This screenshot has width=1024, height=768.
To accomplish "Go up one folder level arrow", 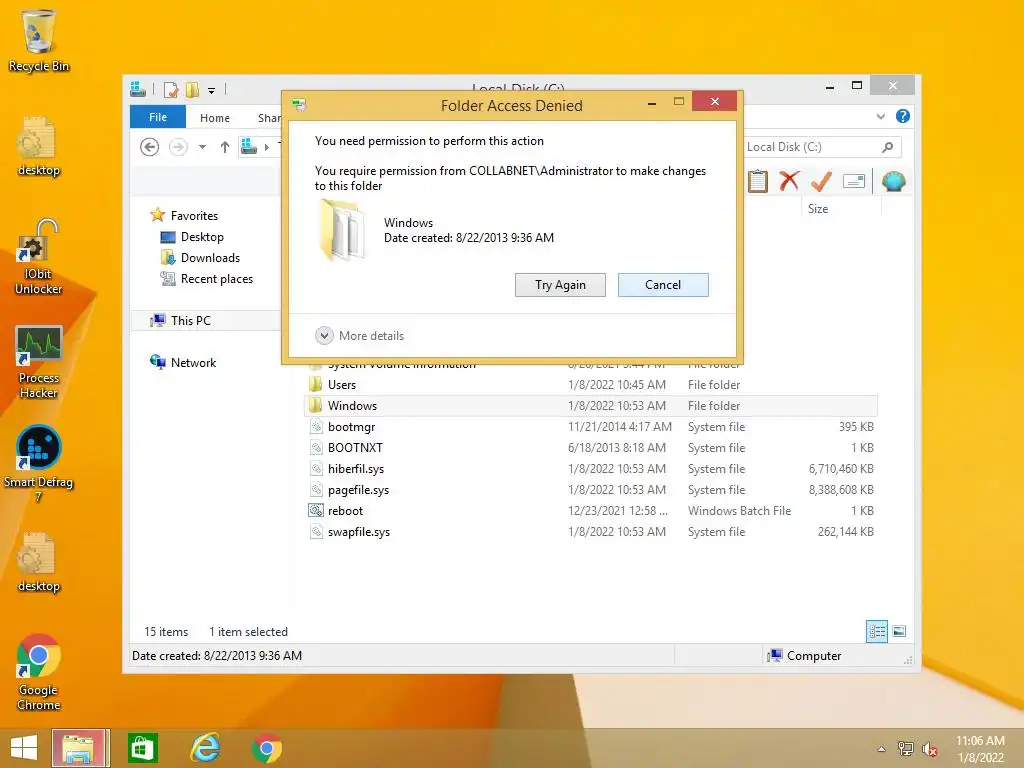I will click(225, 147).
